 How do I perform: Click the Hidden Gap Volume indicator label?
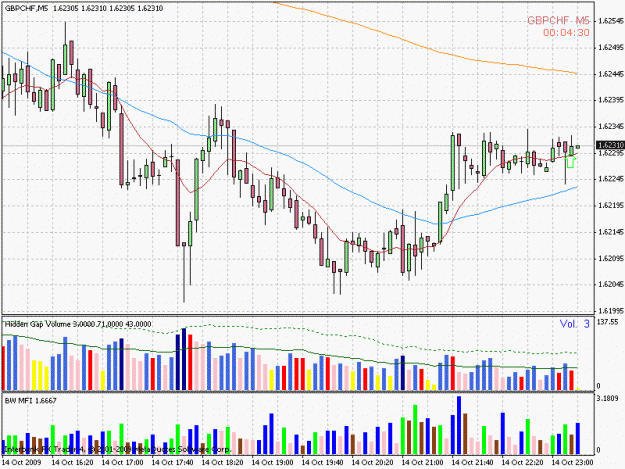pyautogui.click(x=78, y=324)
